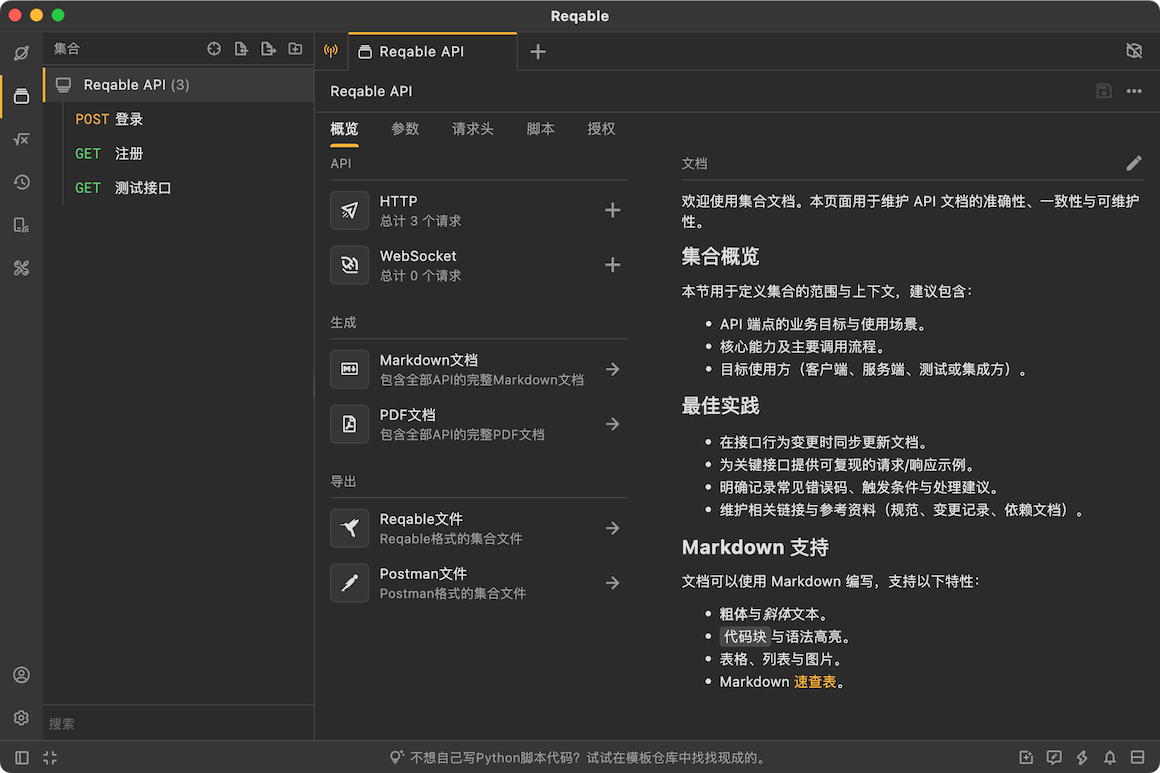This screenshot has width=1160, height=773.
Task: Open the three-dot more options menu
Action: coord(1134,91)
